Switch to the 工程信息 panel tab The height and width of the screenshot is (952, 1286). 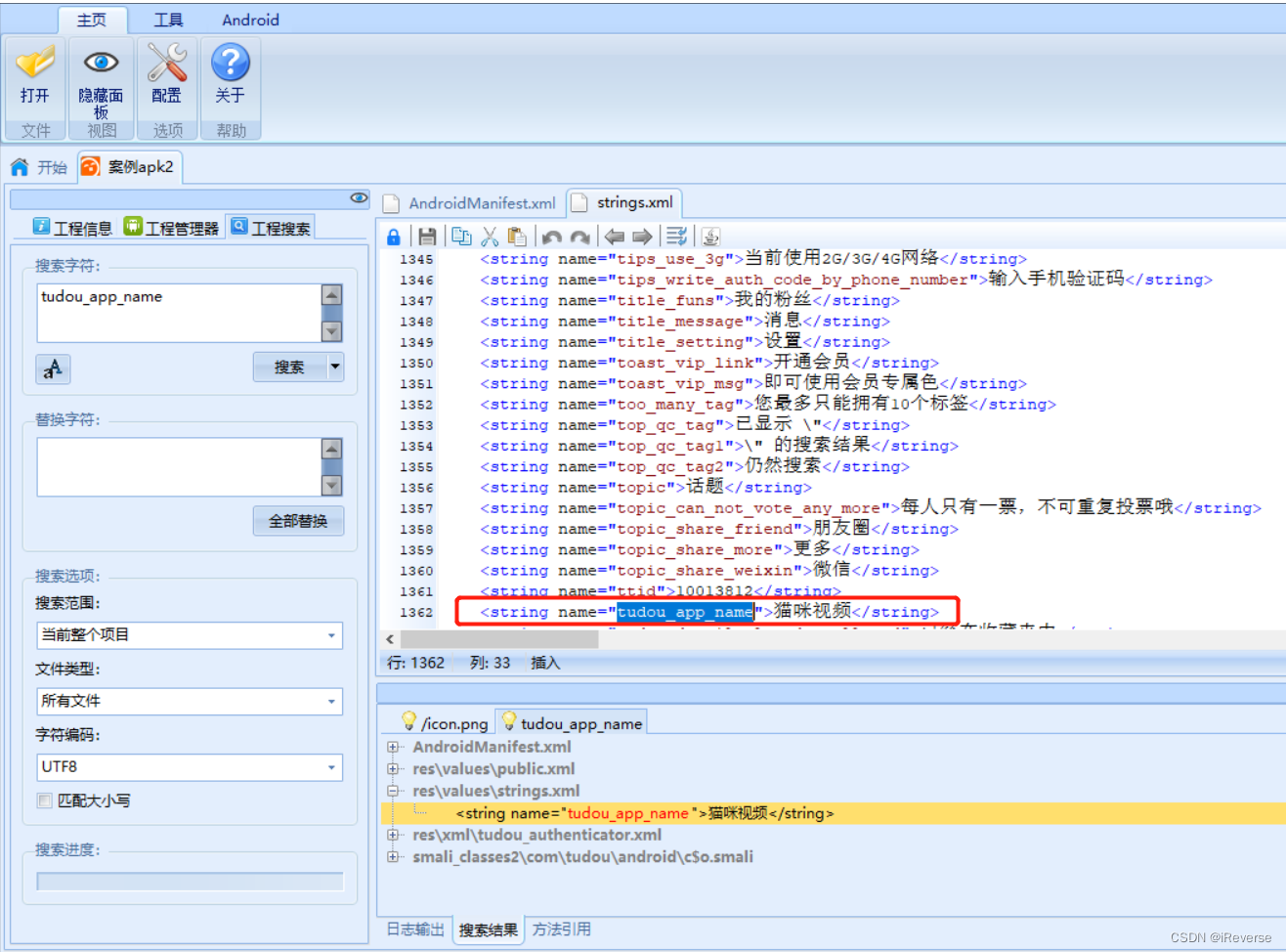pos(73,228)
